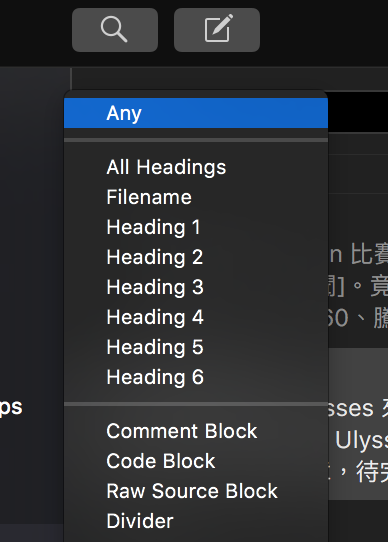The height and width of the screenshot is (542, 388).
Task: Select the Raw Source Block option
Action: 196,491
